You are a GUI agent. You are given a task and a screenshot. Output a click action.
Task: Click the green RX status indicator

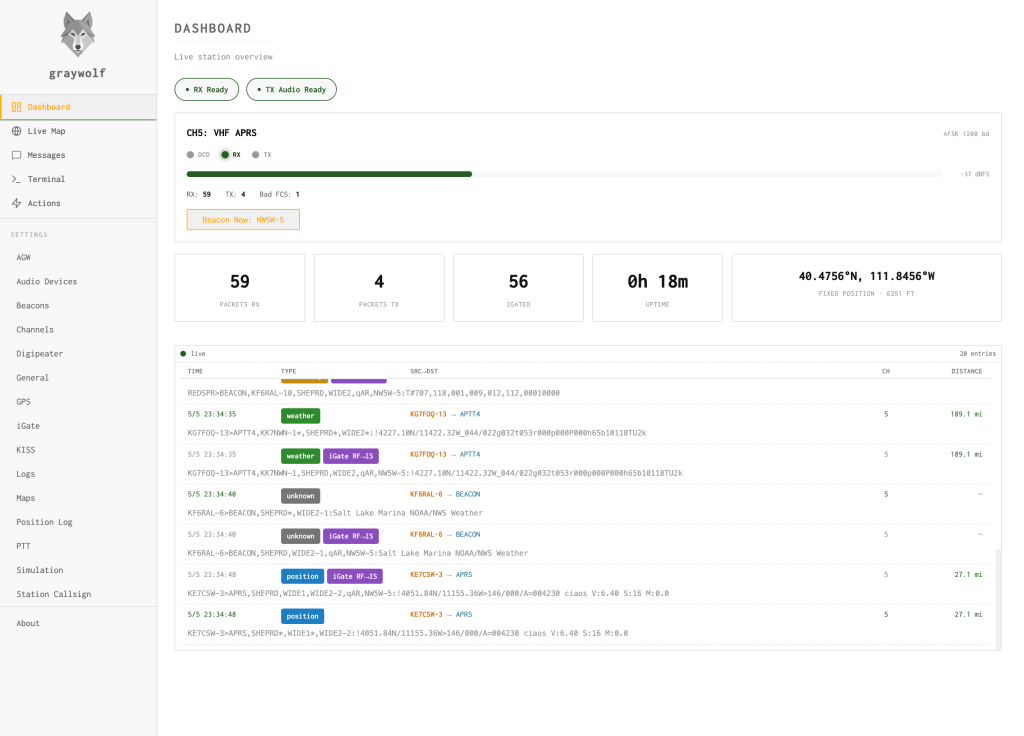point(225,155)
